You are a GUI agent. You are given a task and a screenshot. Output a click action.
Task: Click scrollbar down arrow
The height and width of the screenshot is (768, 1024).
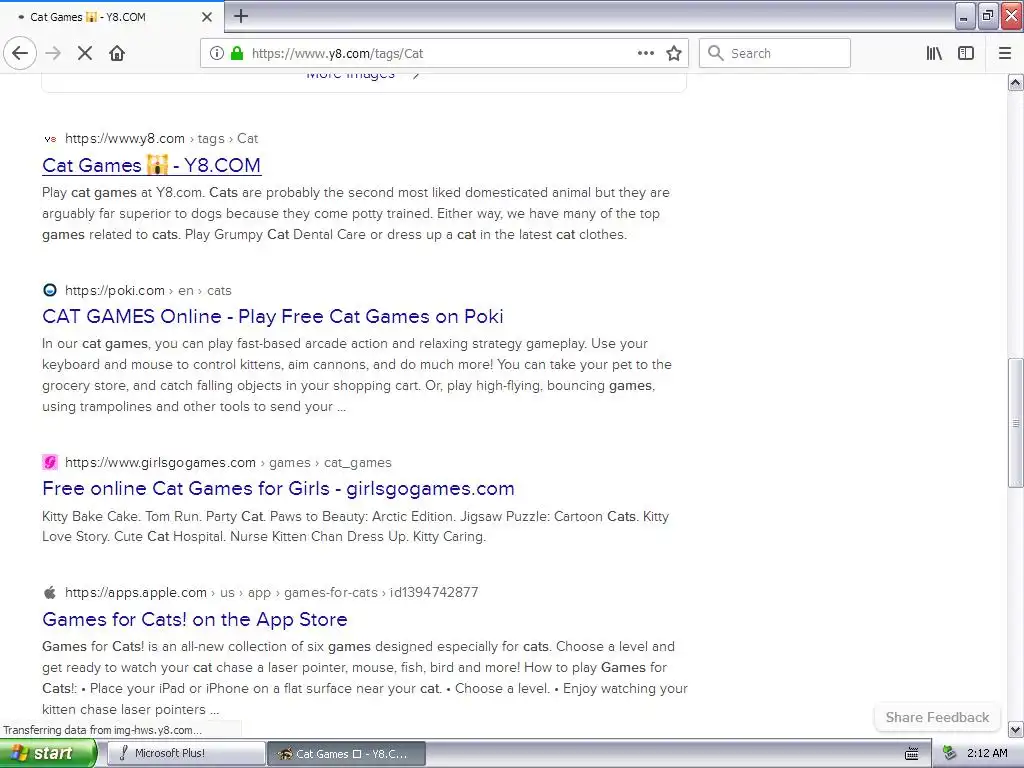1016,729
